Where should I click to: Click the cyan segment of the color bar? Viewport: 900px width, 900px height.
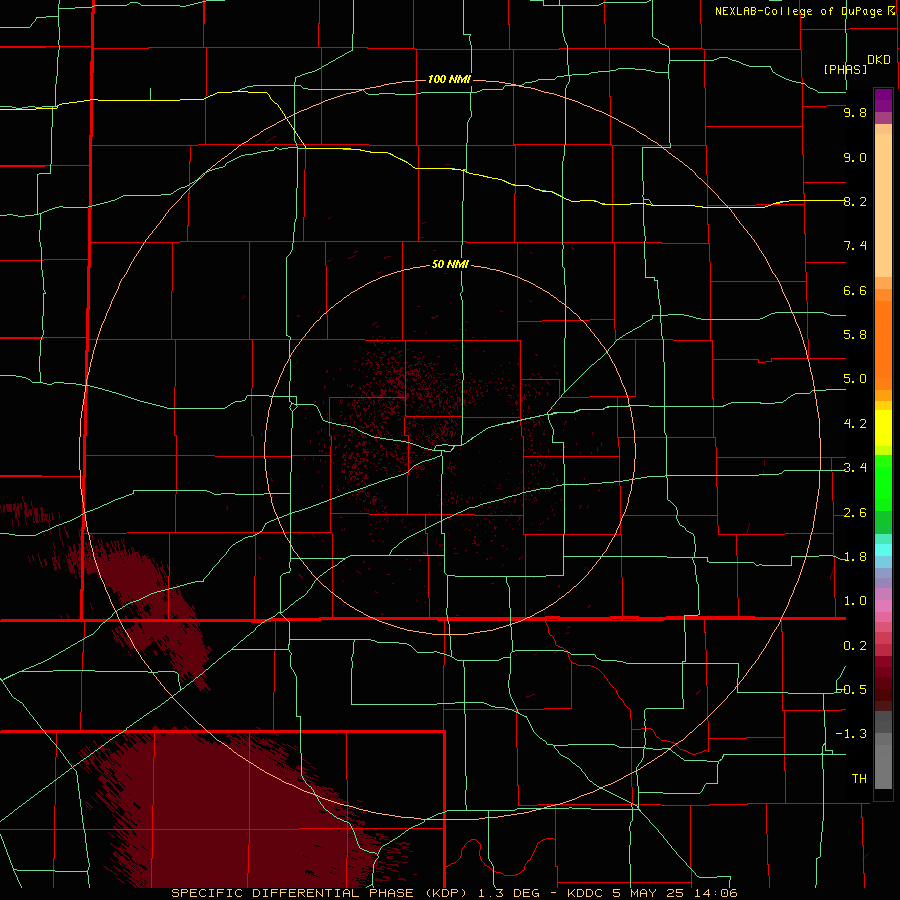coord(883,549)
